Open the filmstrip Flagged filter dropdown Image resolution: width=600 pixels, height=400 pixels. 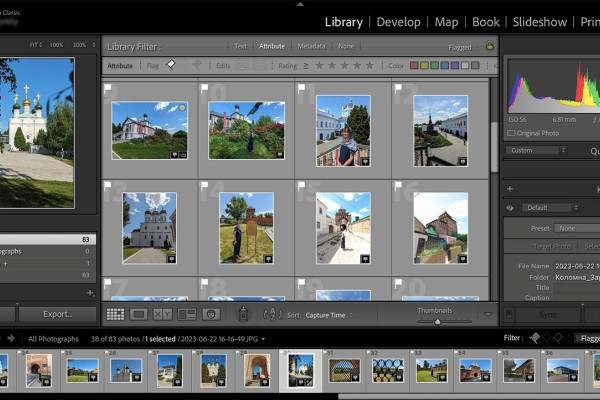tap(588, 338)
